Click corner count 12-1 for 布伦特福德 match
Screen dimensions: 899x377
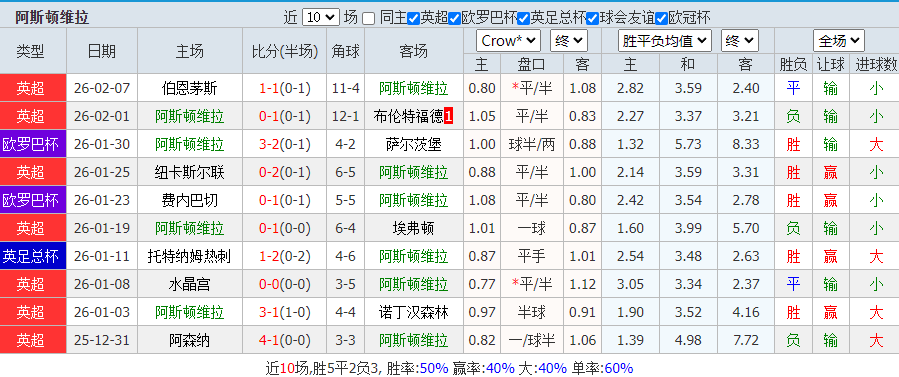coord(345,117)
